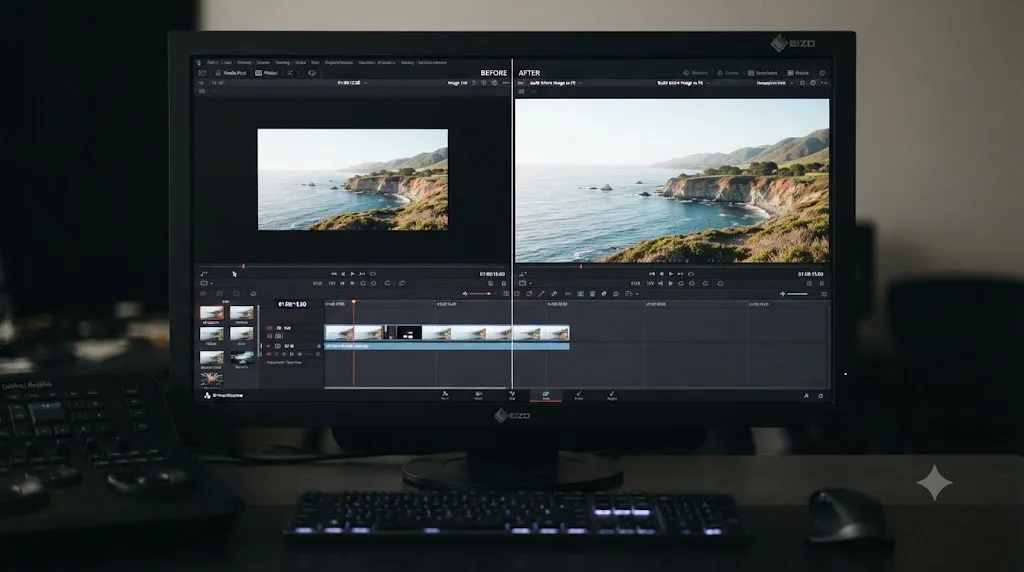Open the timecode dropdown above the BEFORE viewer
This screenshot has height=572, width=1024.
coord(352,83)
